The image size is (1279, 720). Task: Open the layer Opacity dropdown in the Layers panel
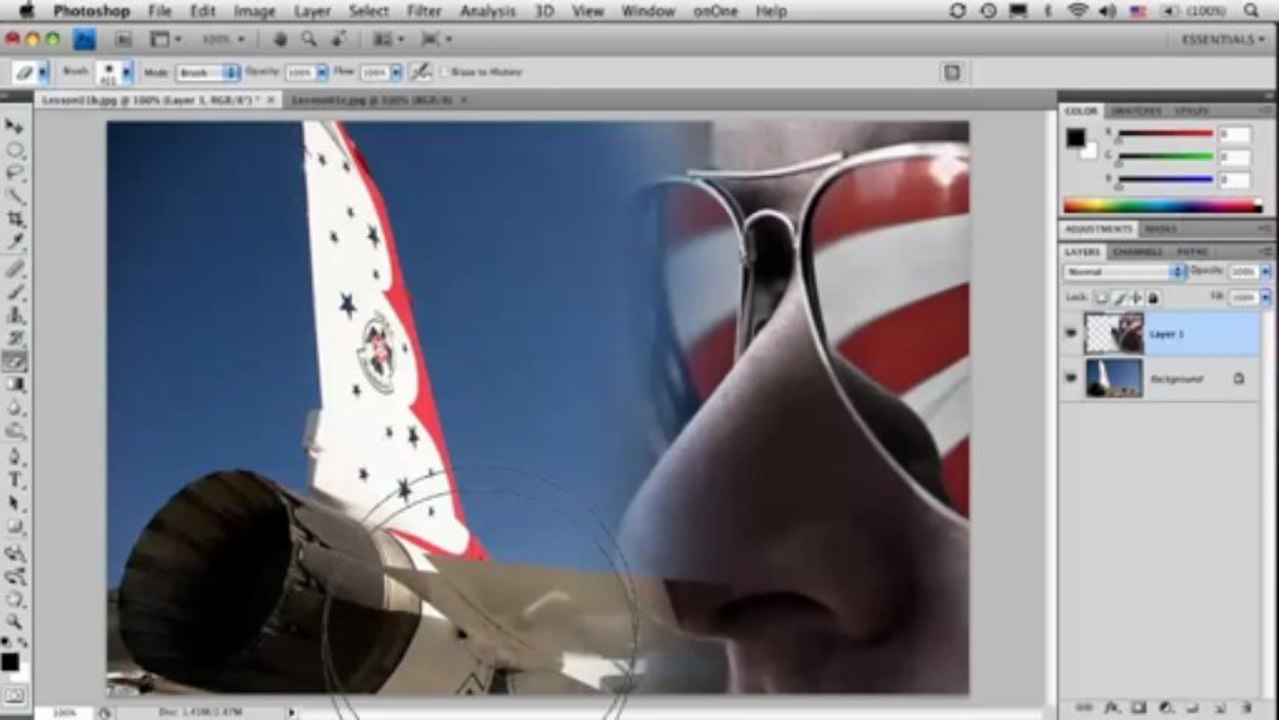[1266, 271]
